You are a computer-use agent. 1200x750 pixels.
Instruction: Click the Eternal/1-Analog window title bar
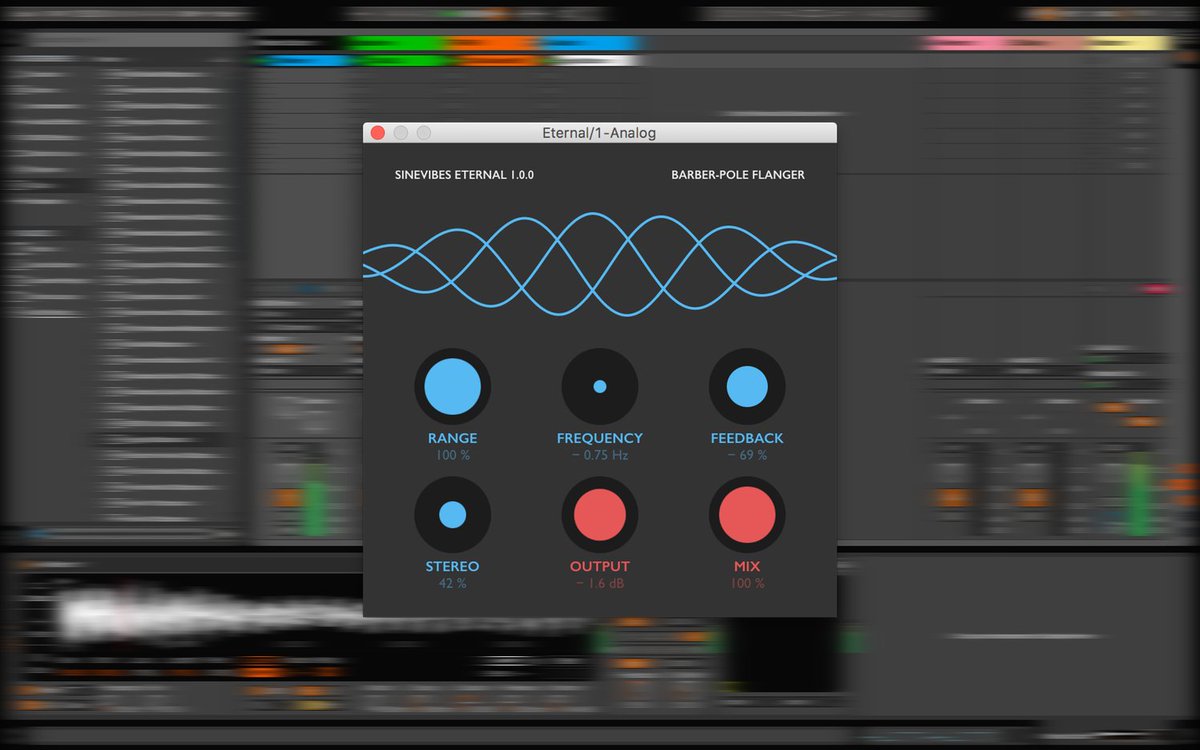click(600, 133)
